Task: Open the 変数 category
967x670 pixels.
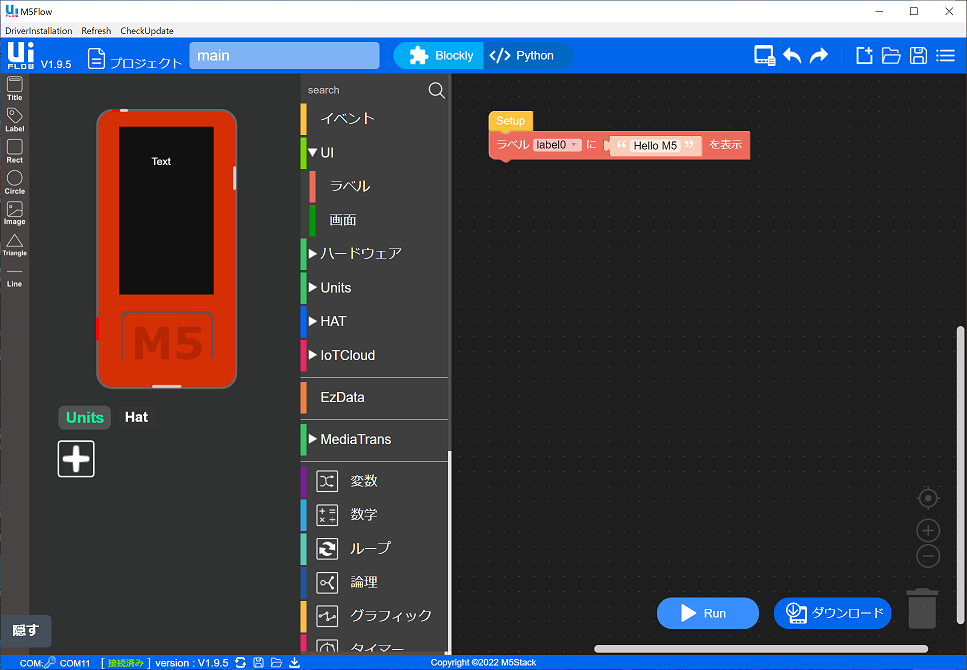Action: [374, 481]
